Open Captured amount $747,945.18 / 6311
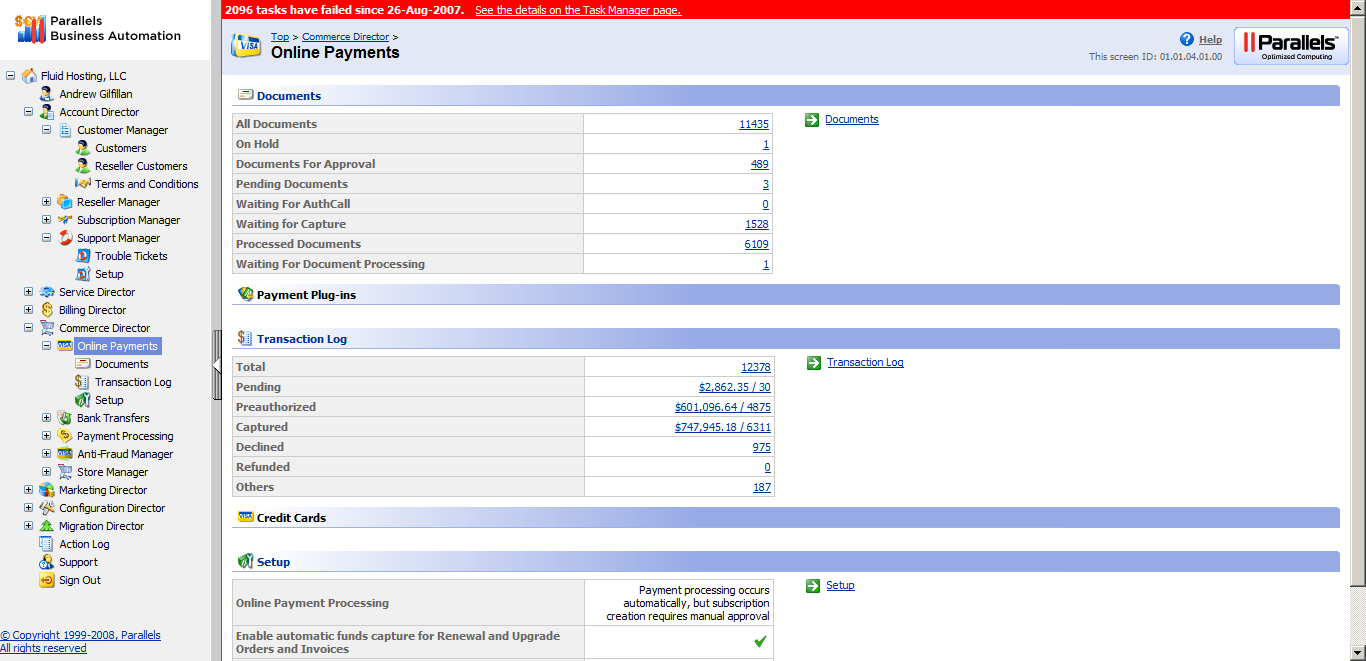Screen dimensions: 1366x661 coord(723,427)
